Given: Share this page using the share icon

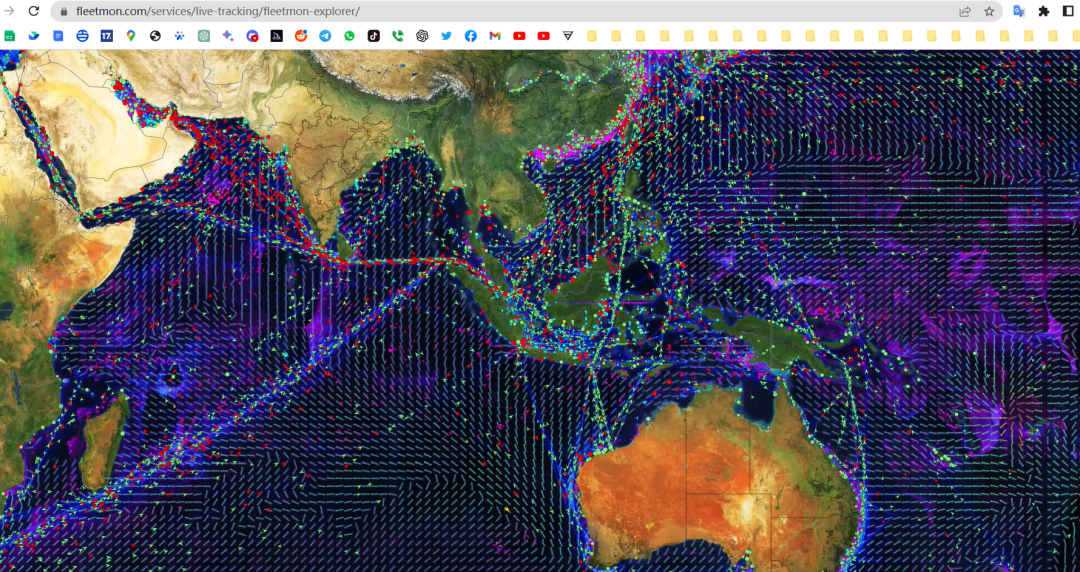Looking at the screenshot, I should pyautogui.click(x=965, y=12).
